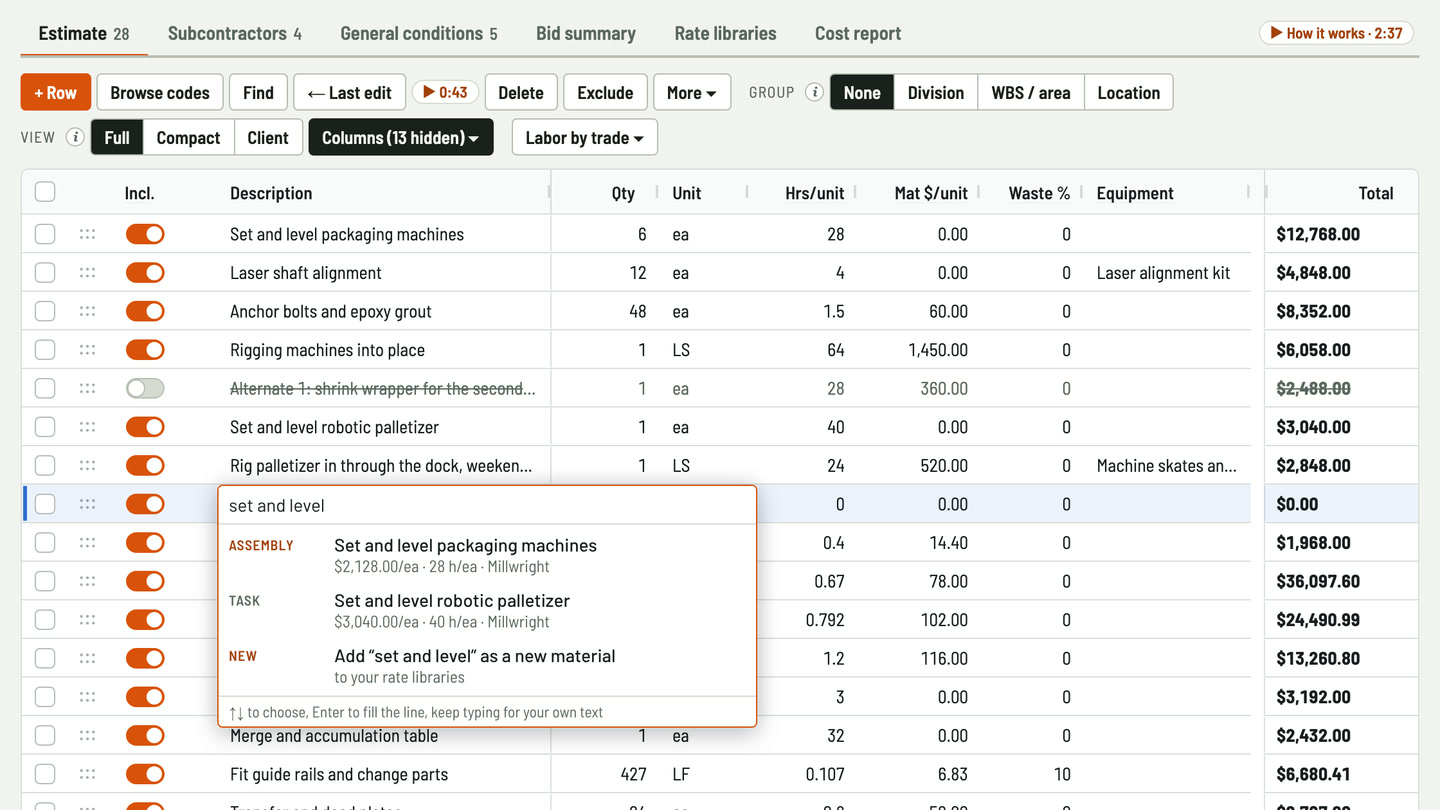
Task: Pick the Set and level robotic palletizer task suggestion
Action: 487,610
